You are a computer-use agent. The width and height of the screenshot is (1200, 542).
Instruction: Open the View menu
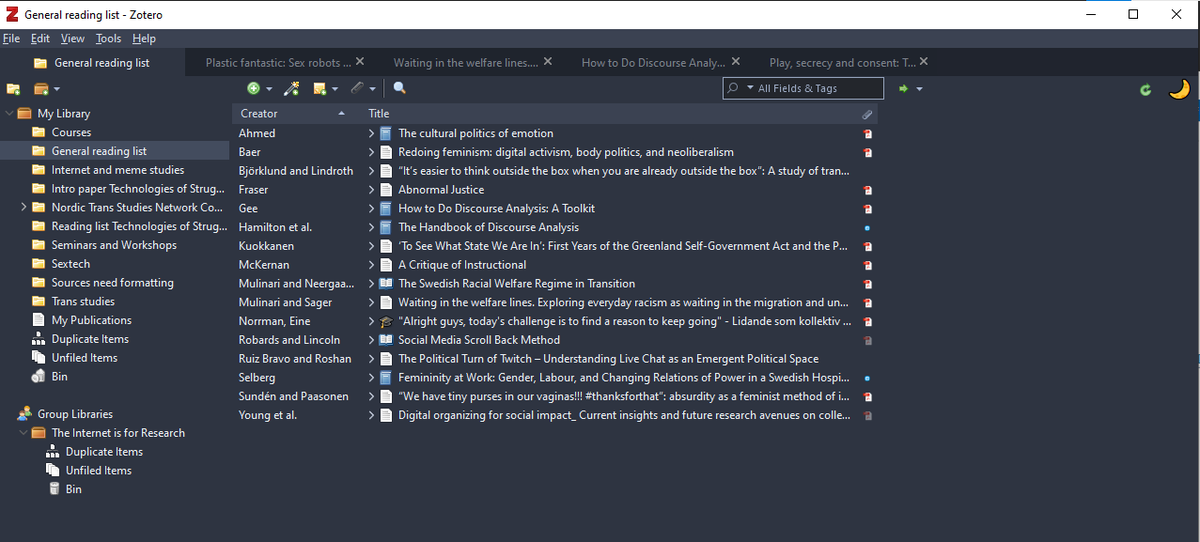coord(73,38)
